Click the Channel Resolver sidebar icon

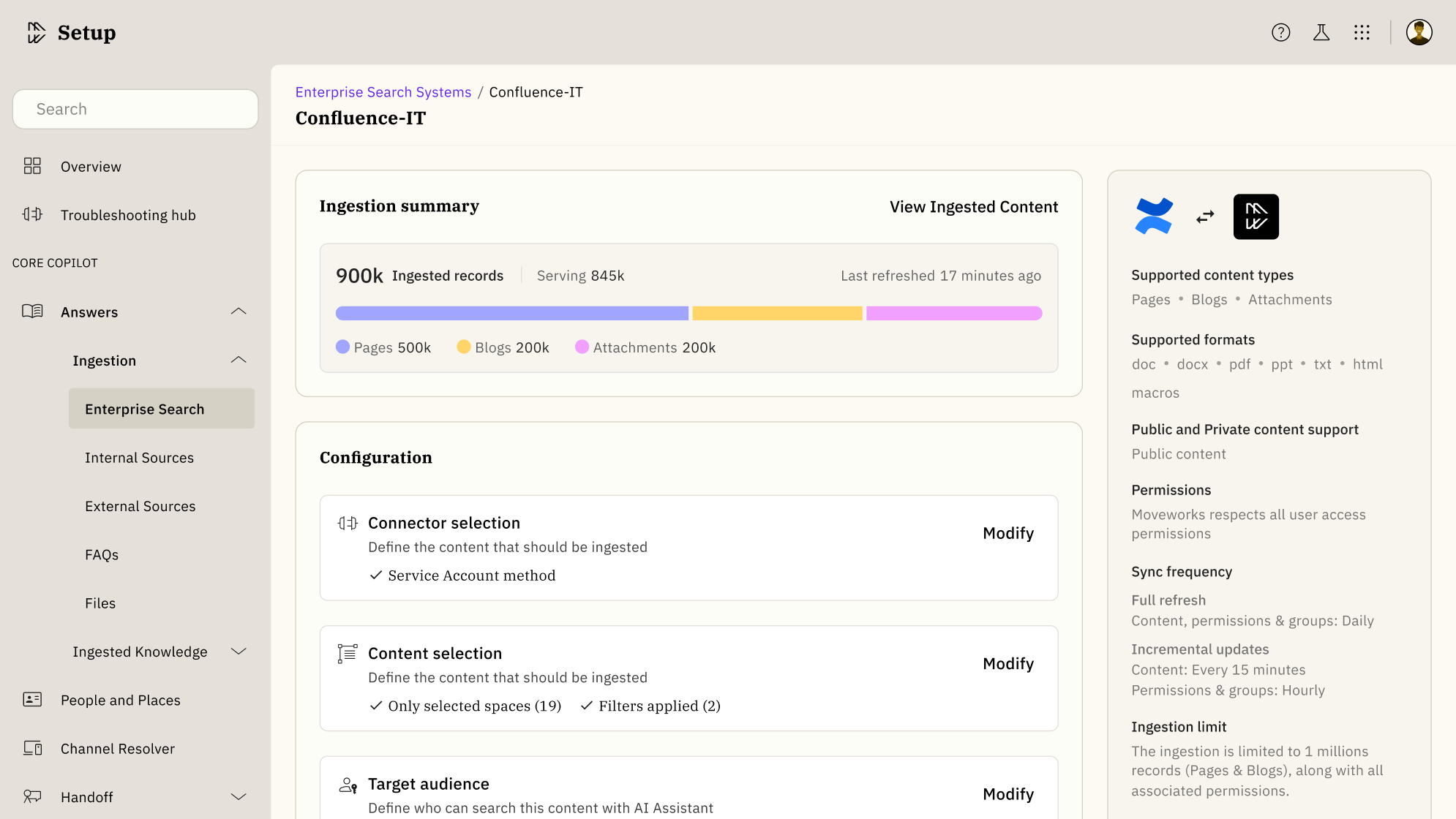coord(32,748)
